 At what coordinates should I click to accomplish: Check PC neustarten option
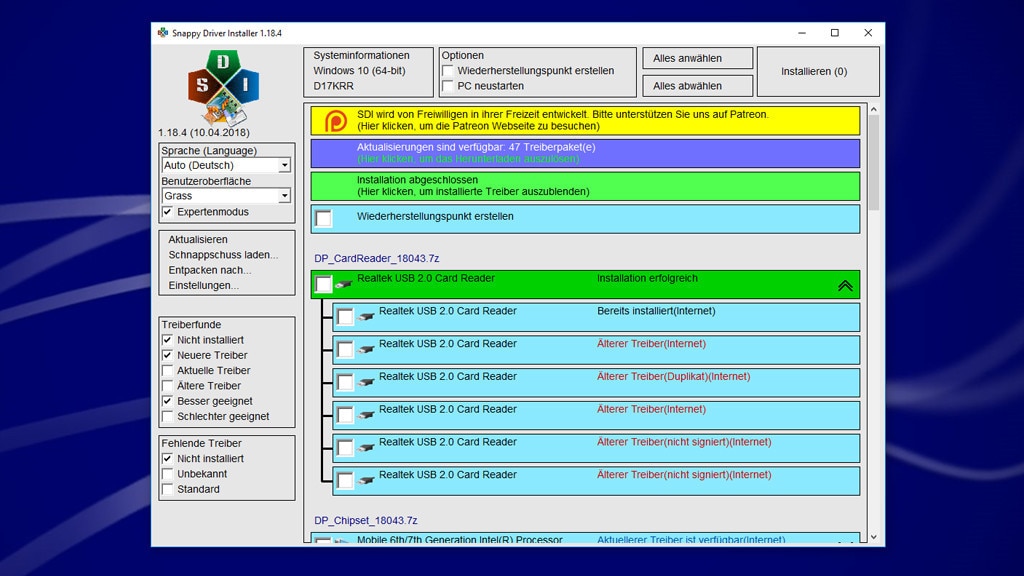coord(447,86)
